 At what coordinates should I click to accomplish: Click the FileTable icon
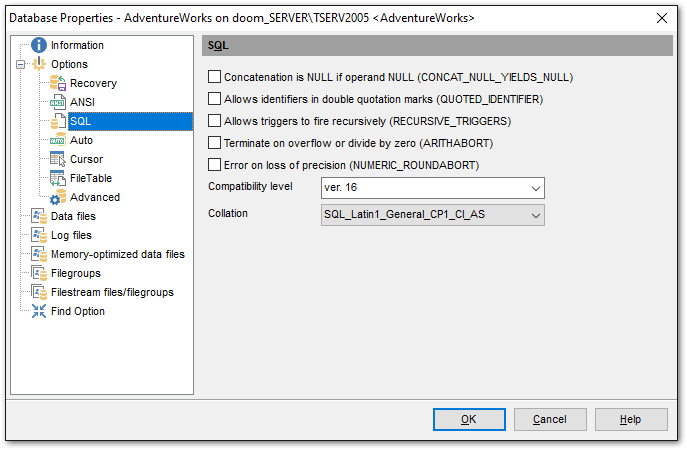tap(58, 178)
